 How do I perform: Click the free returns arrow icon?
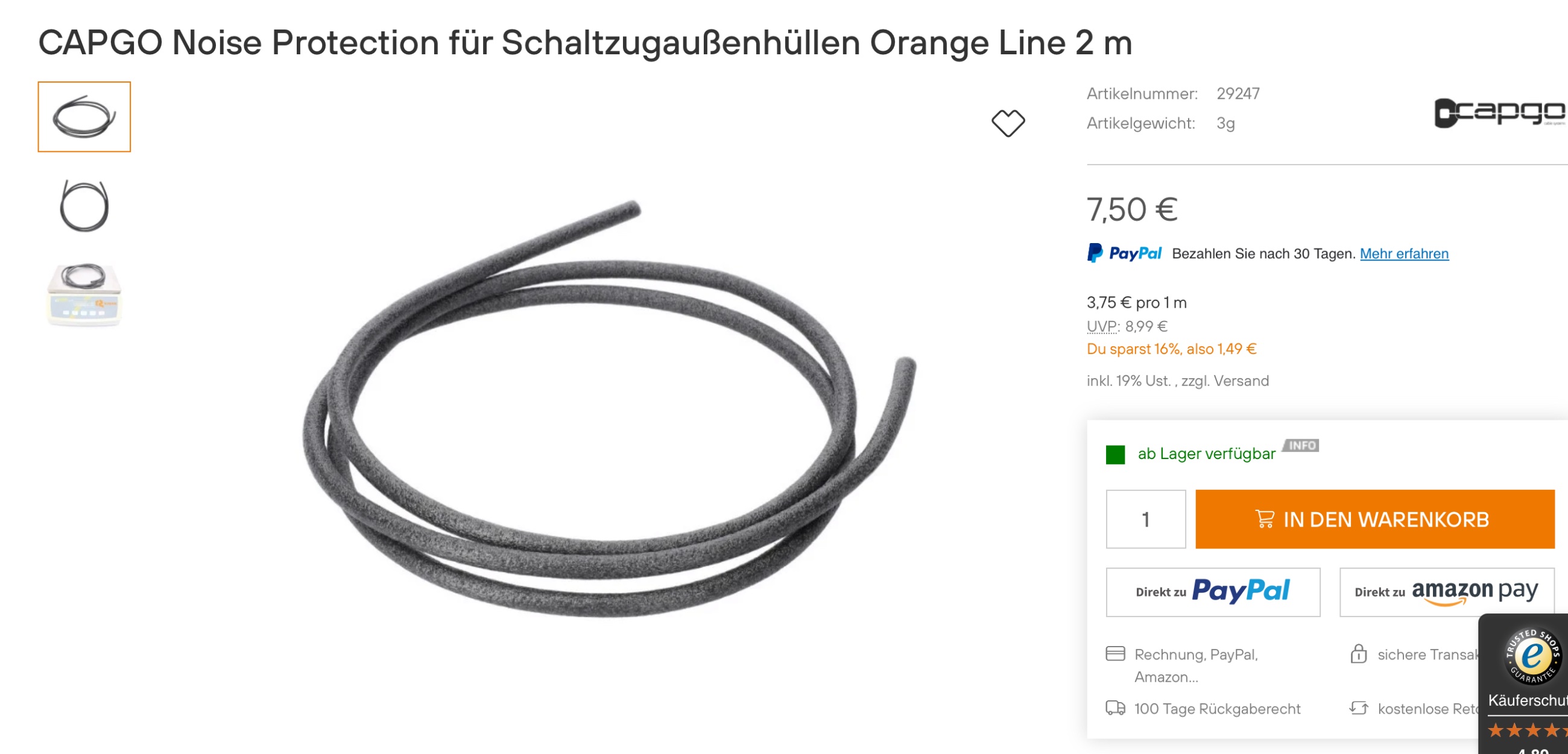point(1359,708)
